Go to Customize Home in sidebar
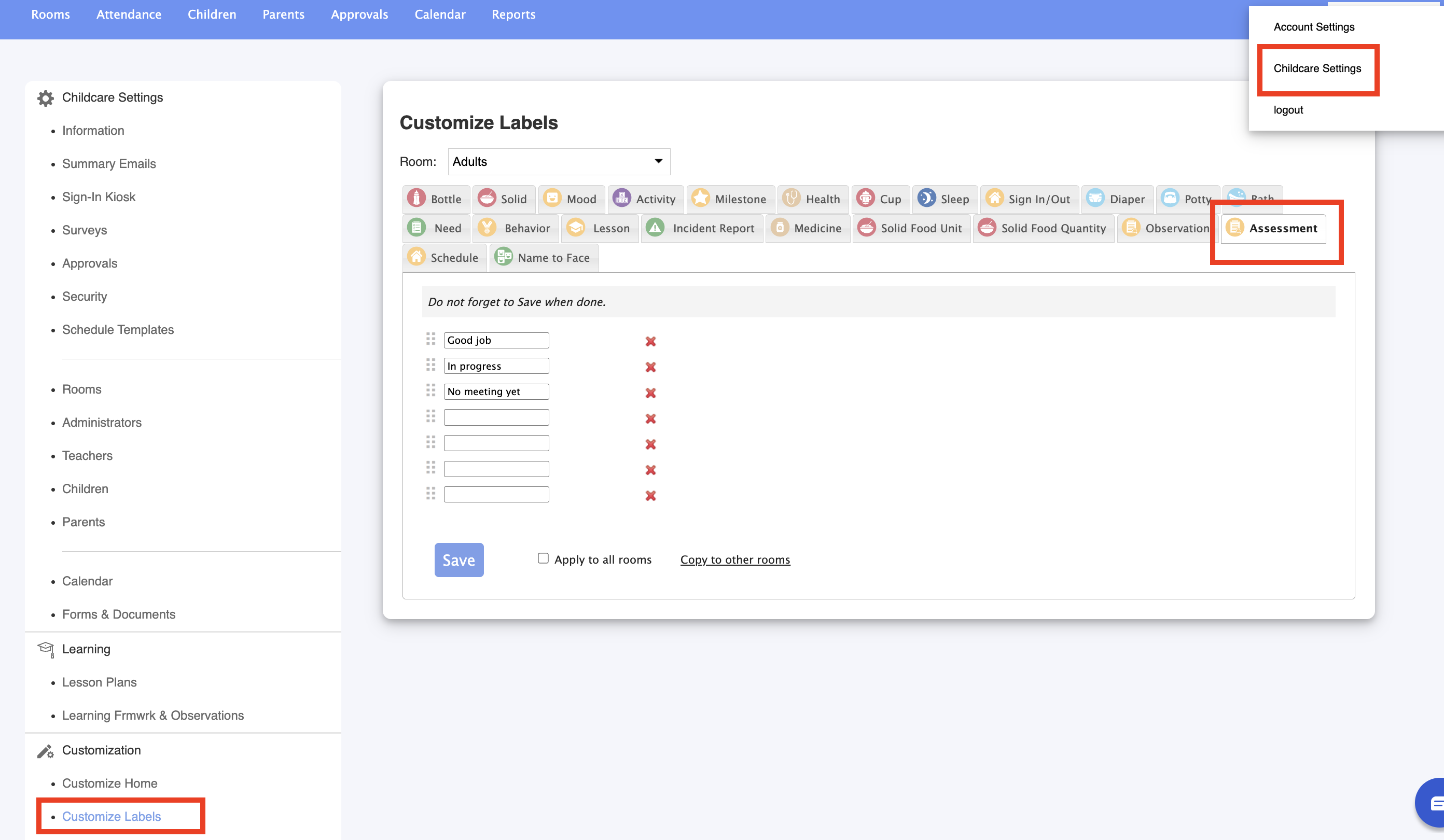1444x840 pixels. (x=109, y=783)
